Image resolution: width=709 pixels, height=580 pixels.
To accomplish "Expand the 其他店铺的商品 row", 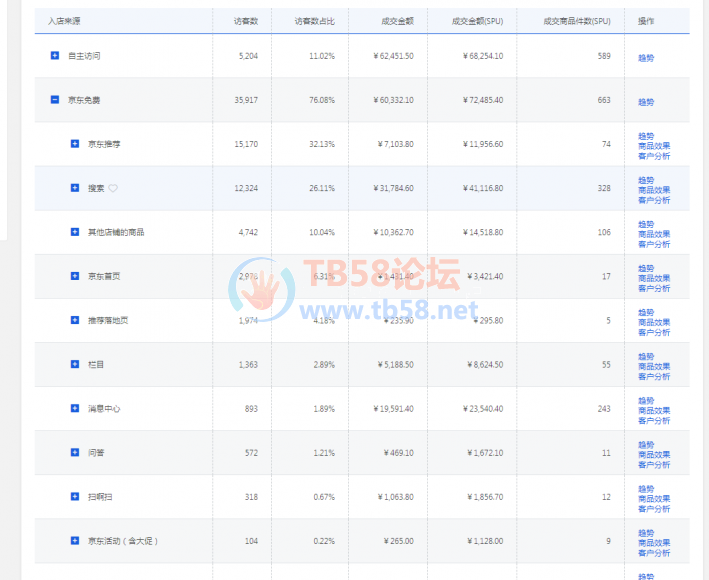I will click(75, 232).
